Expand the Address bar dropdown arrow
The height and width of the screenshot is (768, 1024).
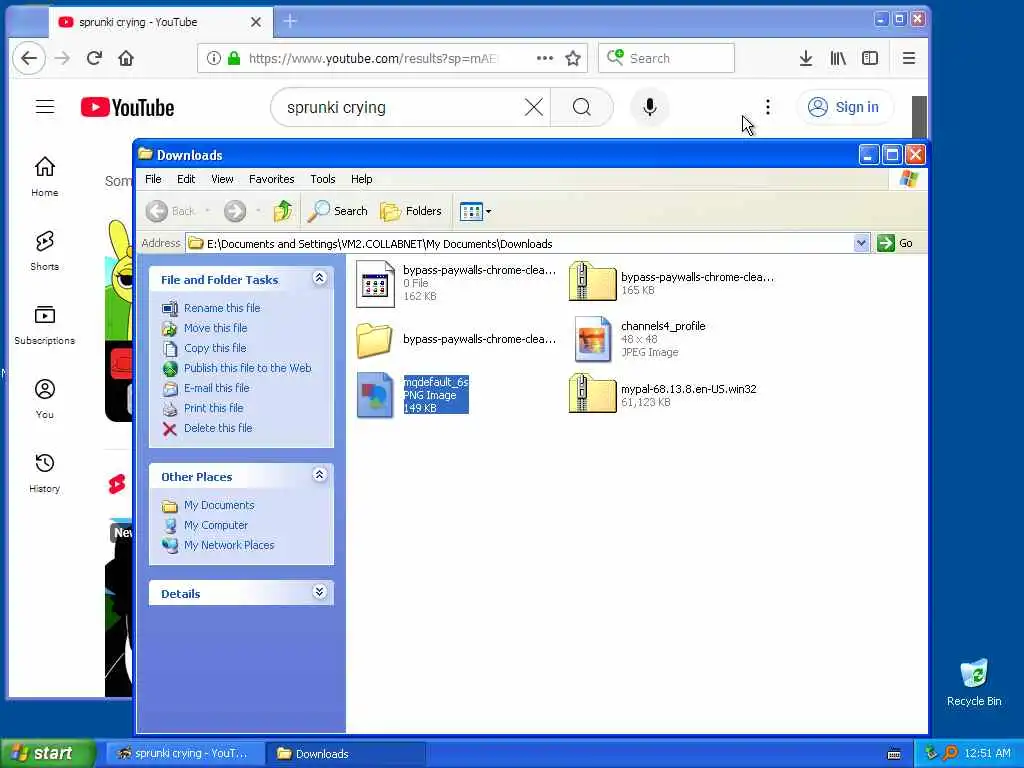861,243
